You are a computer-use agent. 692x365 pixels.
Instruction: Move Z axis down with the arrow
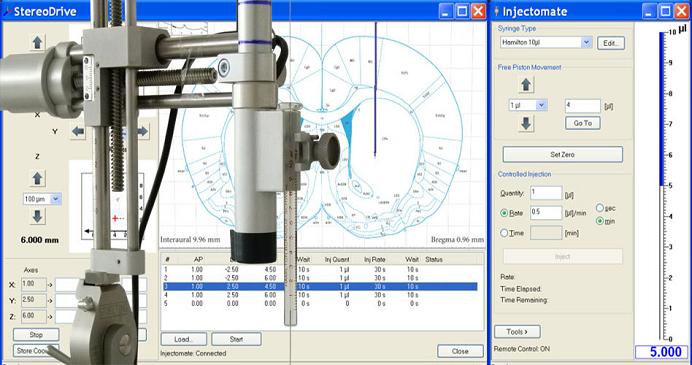tap(38, 216)
